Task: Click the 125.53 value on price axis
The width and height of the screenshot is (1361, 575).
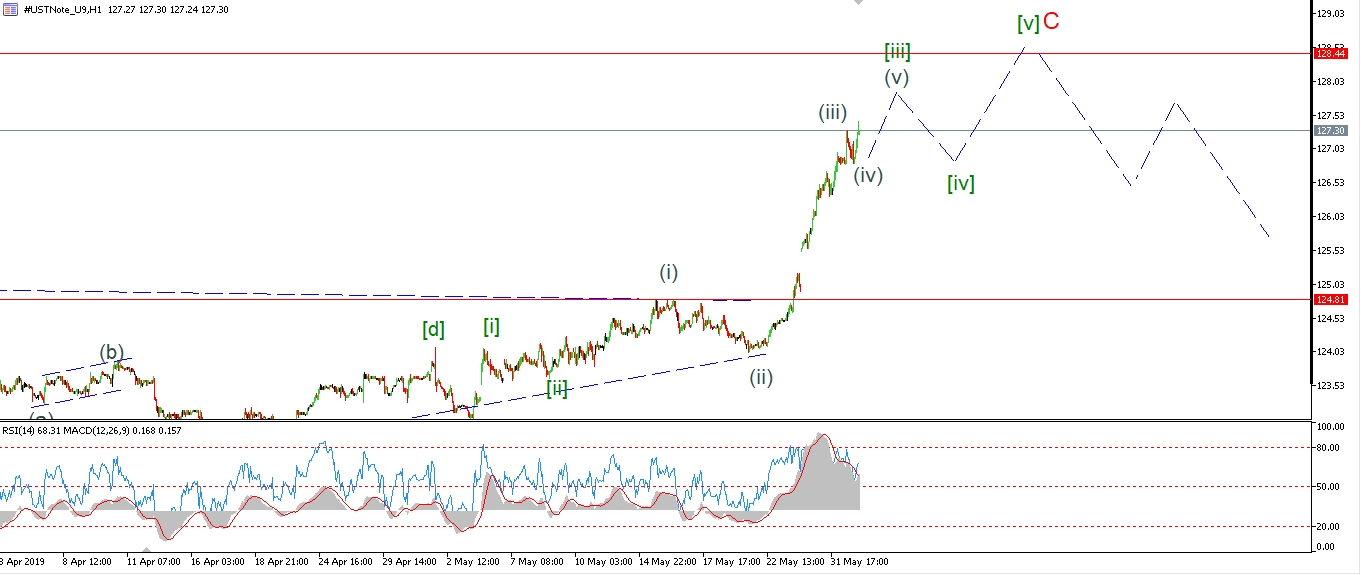Action: click(x=1329, y=251)
